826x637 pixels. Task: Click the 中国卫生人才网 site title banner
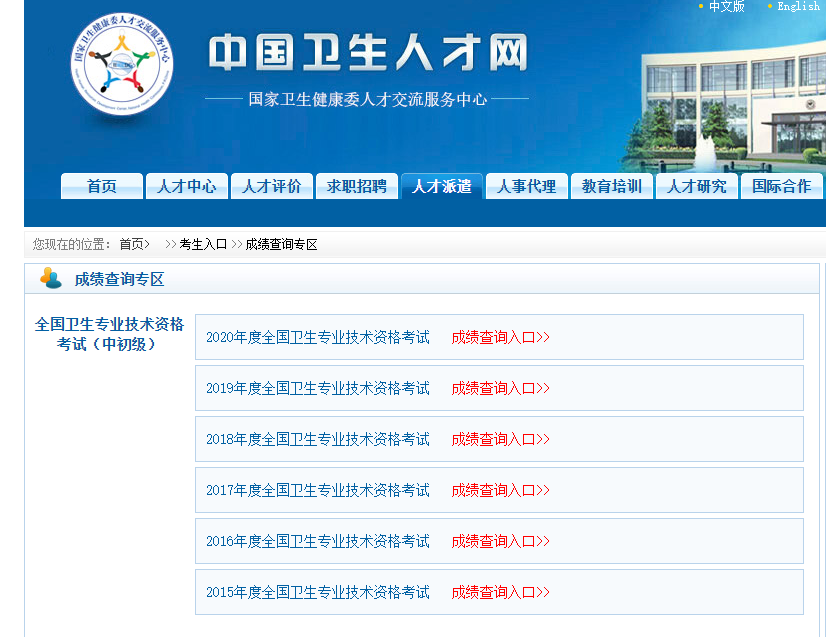[x=367, y=54]
